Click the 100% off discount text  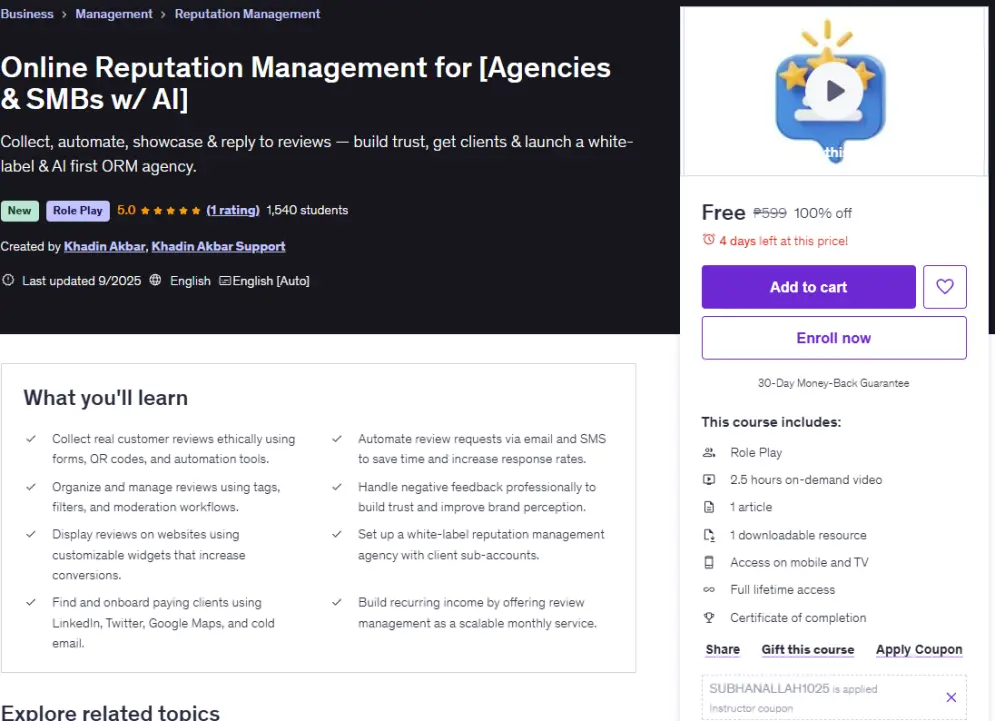pos(822,213)
